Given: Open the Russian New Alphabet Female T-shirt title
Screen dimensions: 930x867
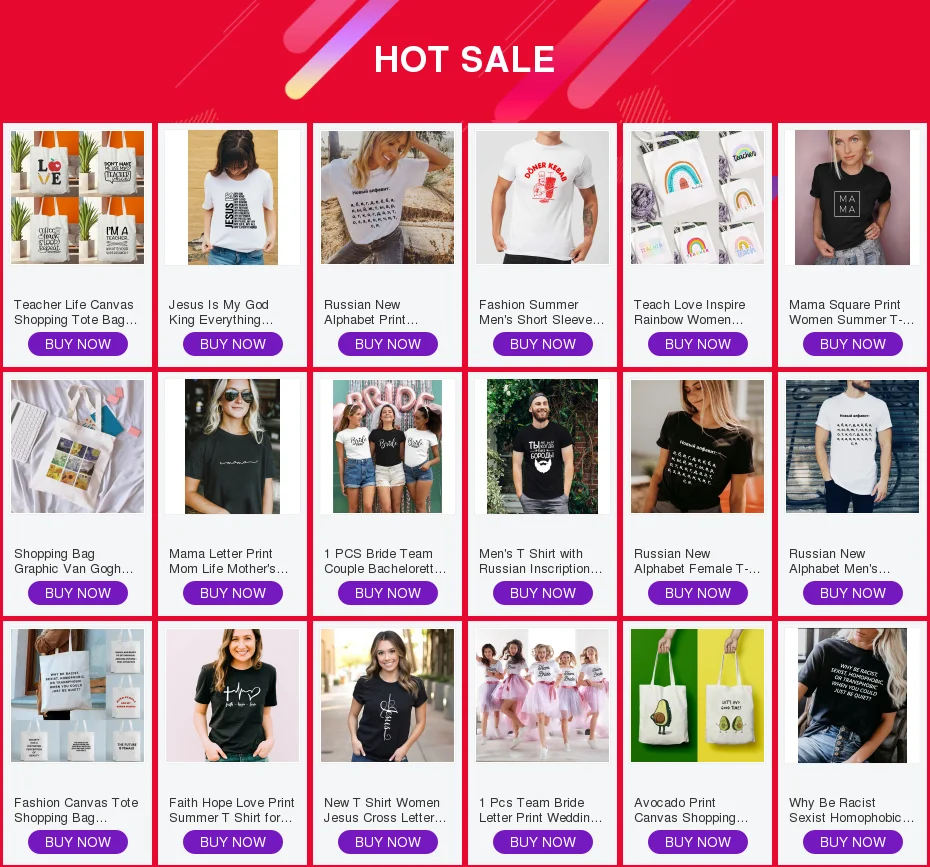Looking at the screenshot, I should 697,561.
